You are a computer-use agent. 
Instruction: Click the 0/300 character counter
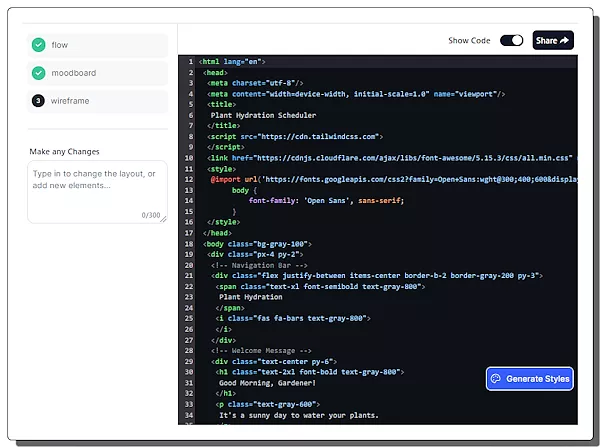(150, 215)
